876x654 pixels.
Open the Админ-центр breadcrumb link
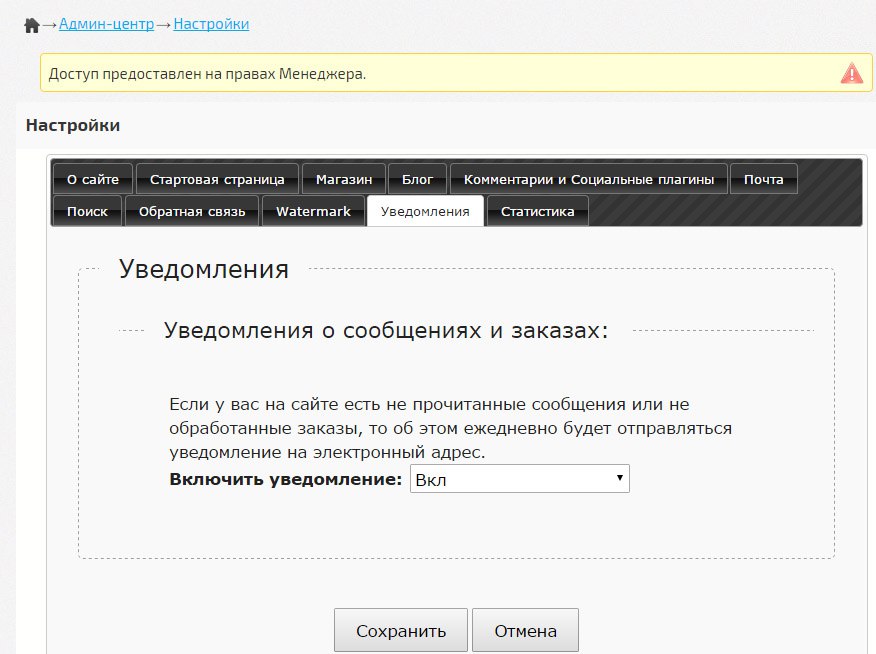pyautogui.click(x=106, y=23)
